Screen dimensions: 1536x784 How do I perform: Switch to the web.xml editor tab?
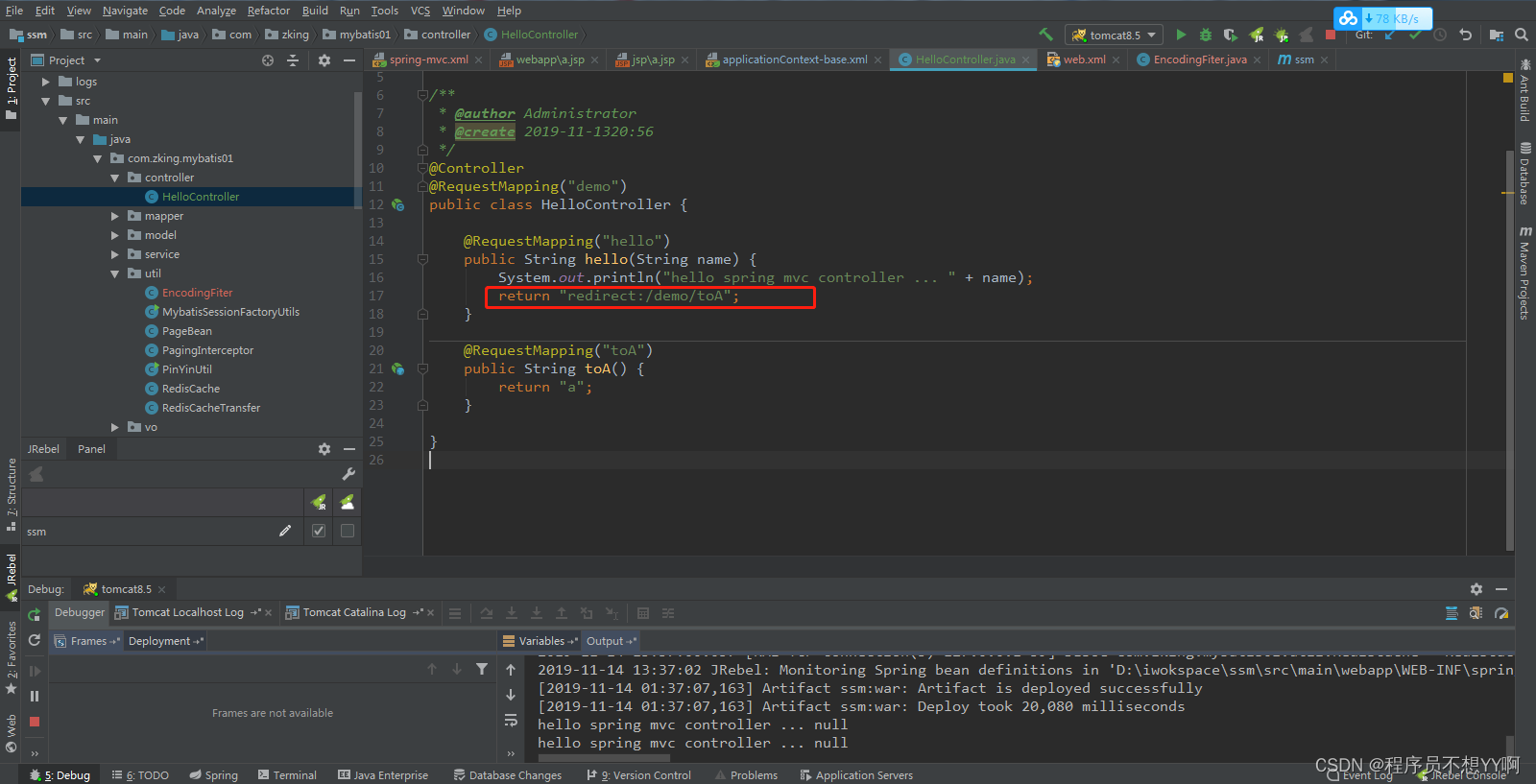1084,59
